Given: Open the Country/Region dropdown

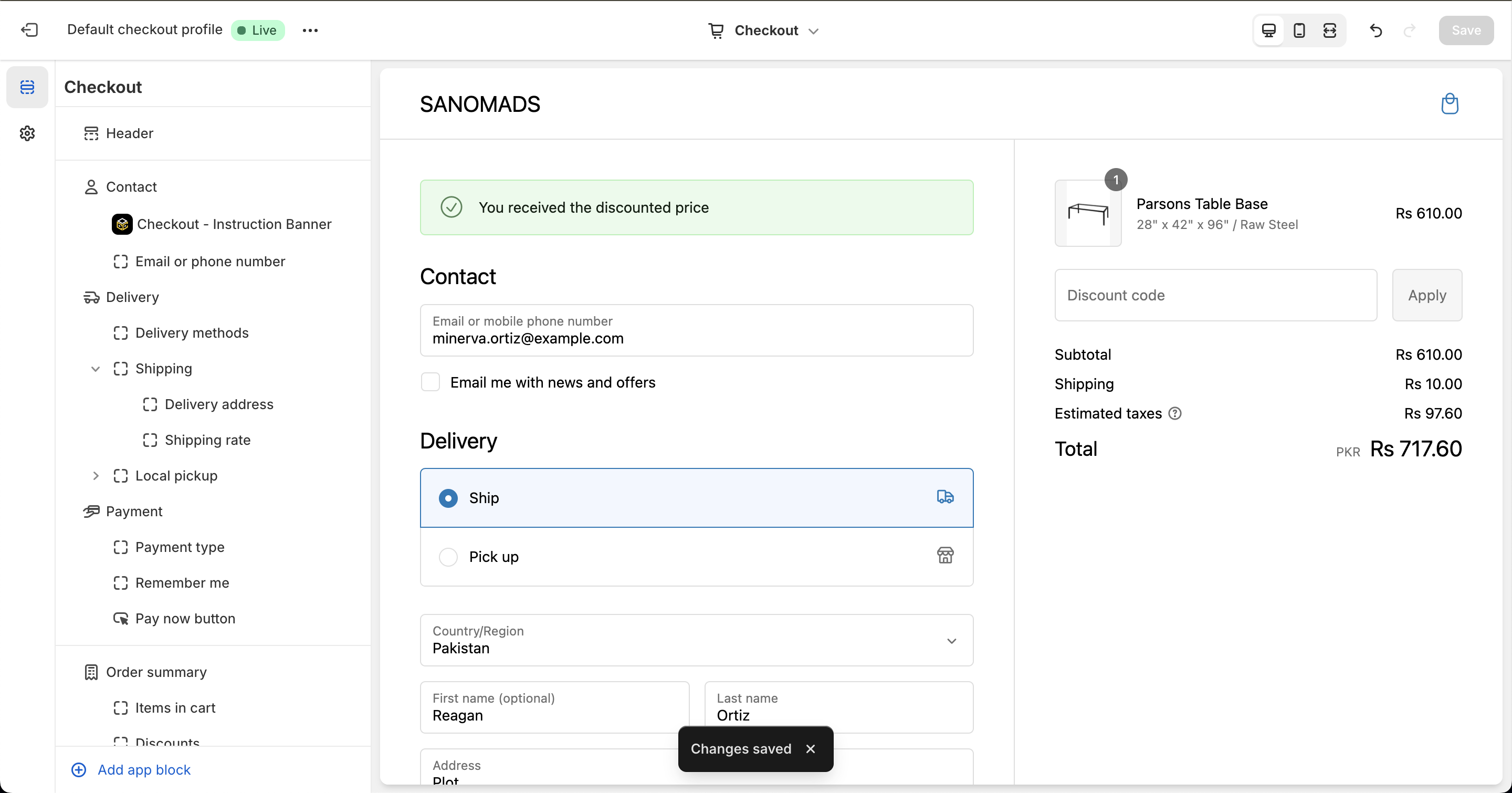Looking at the screenshot, I should [x=696, y=640].
